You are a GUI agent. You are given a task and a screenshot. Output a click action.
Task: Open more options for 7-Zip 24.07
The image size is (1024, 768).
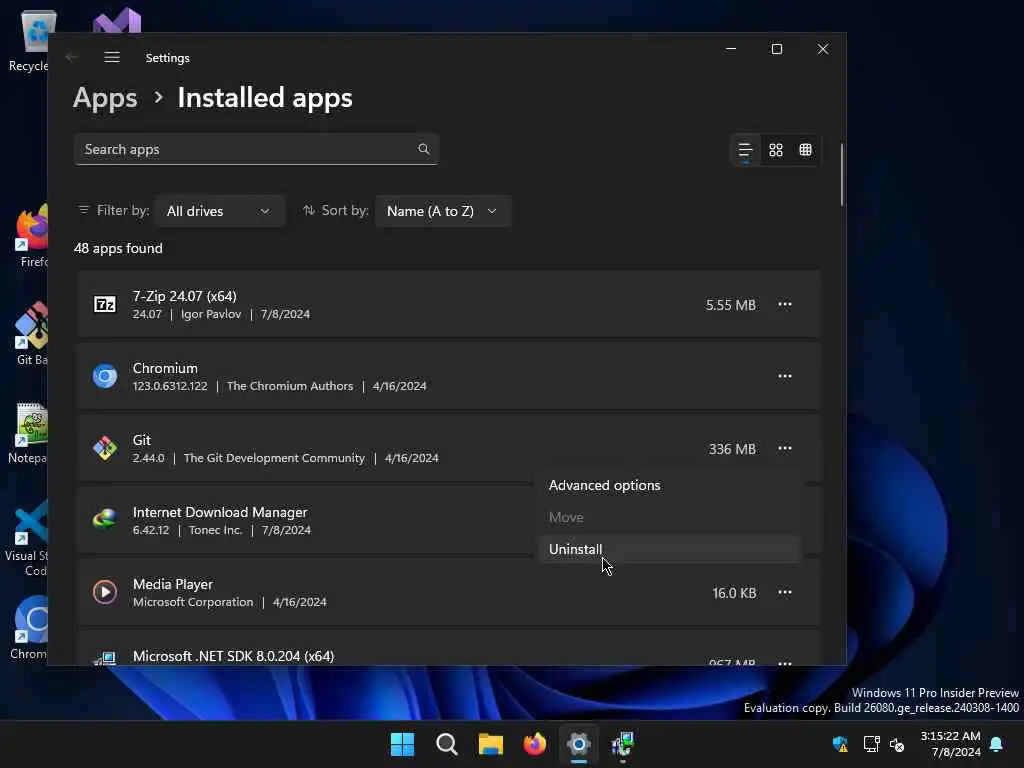point(785,304)
